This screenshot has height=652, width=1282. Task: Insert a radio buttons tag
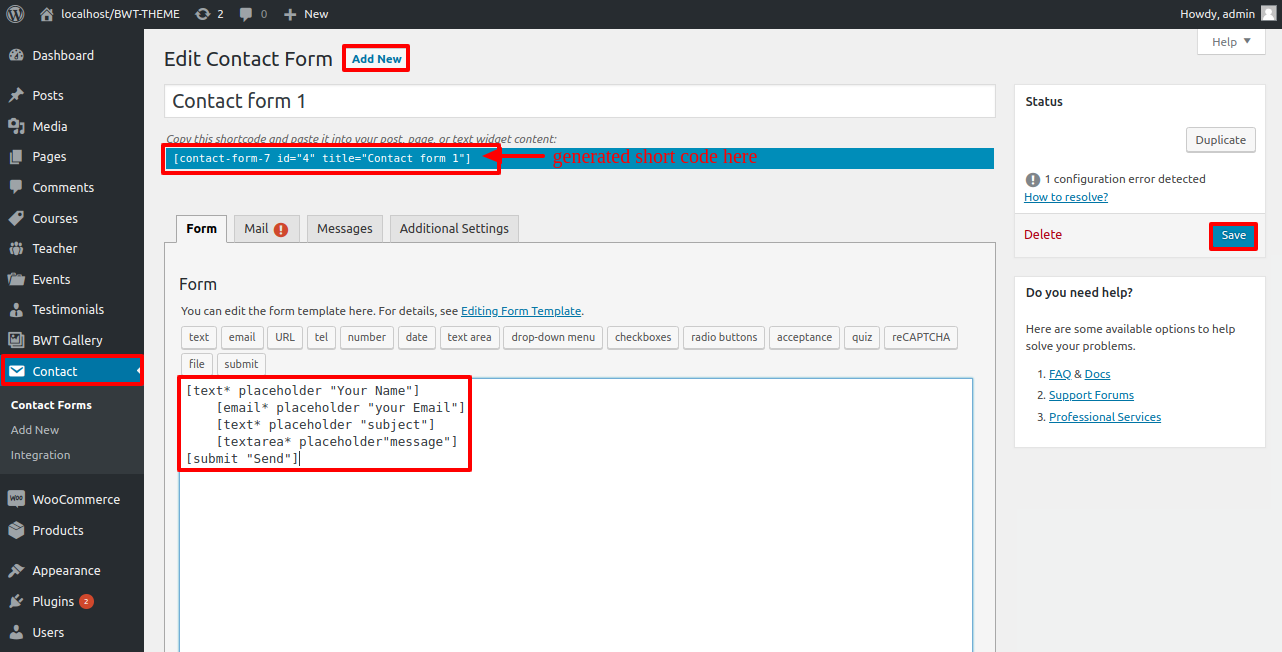coord(724,337)
